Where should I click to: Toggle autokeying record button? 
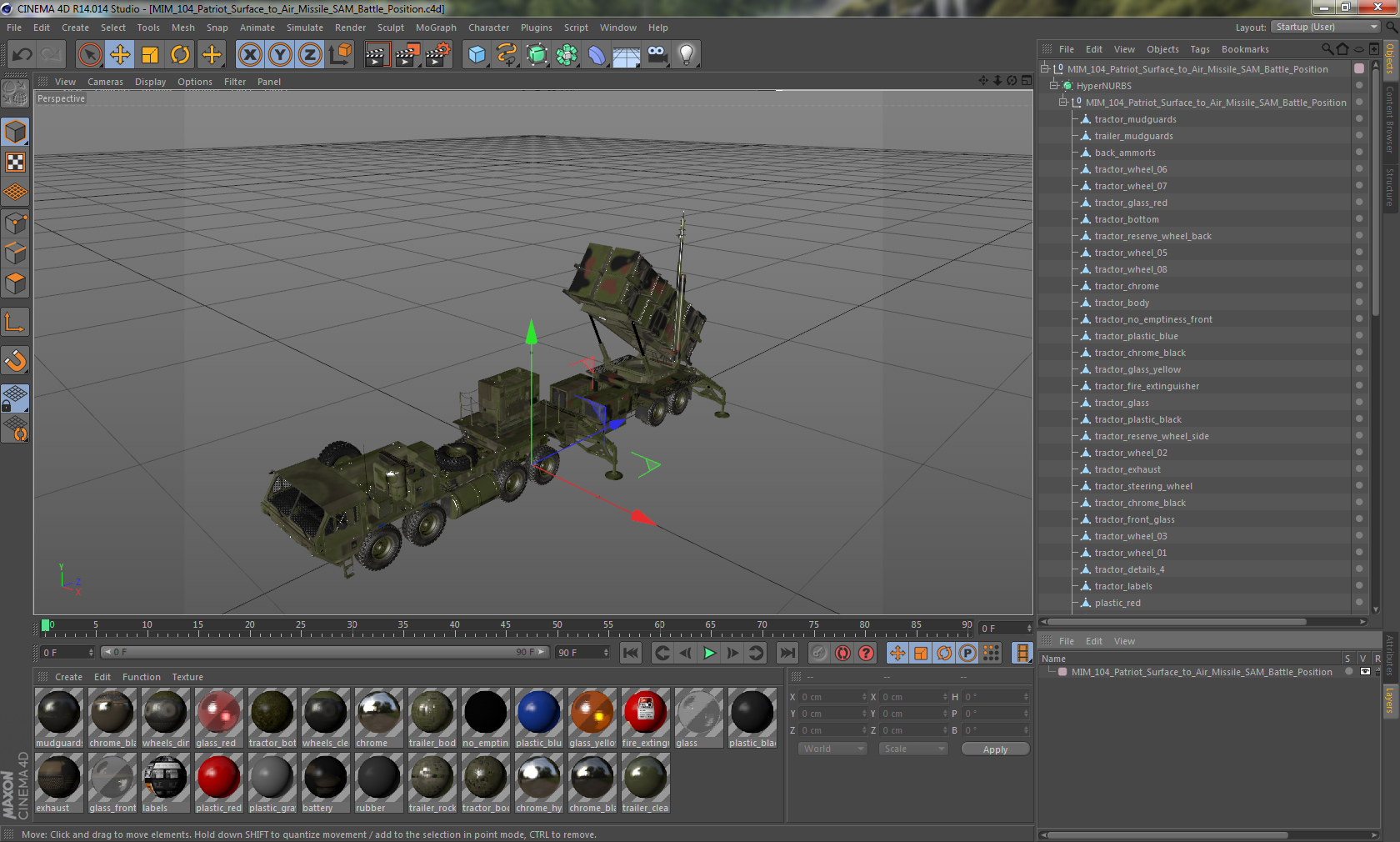[842, 653]
